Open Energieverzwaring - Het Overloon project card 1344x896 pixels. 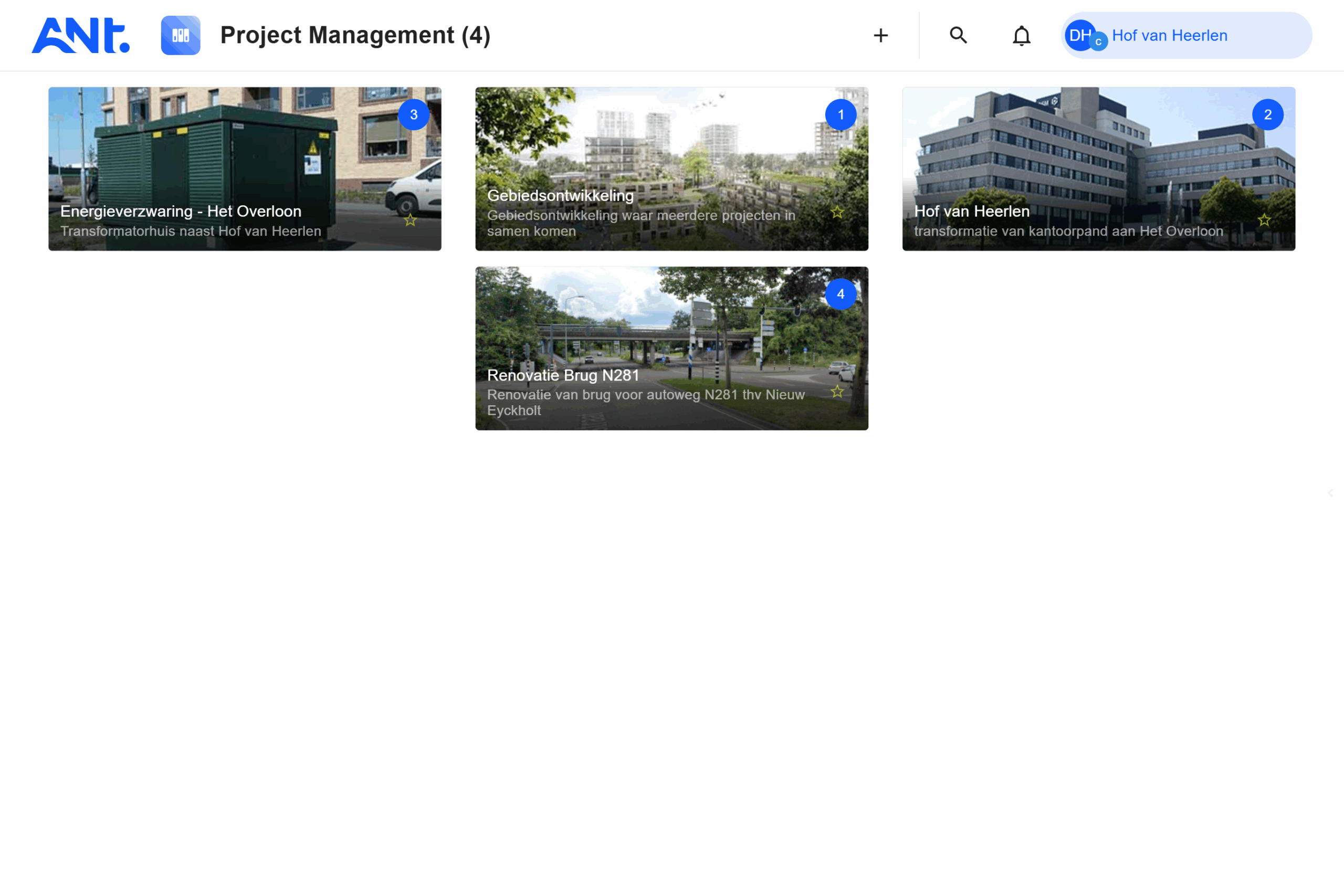[245, 168]
